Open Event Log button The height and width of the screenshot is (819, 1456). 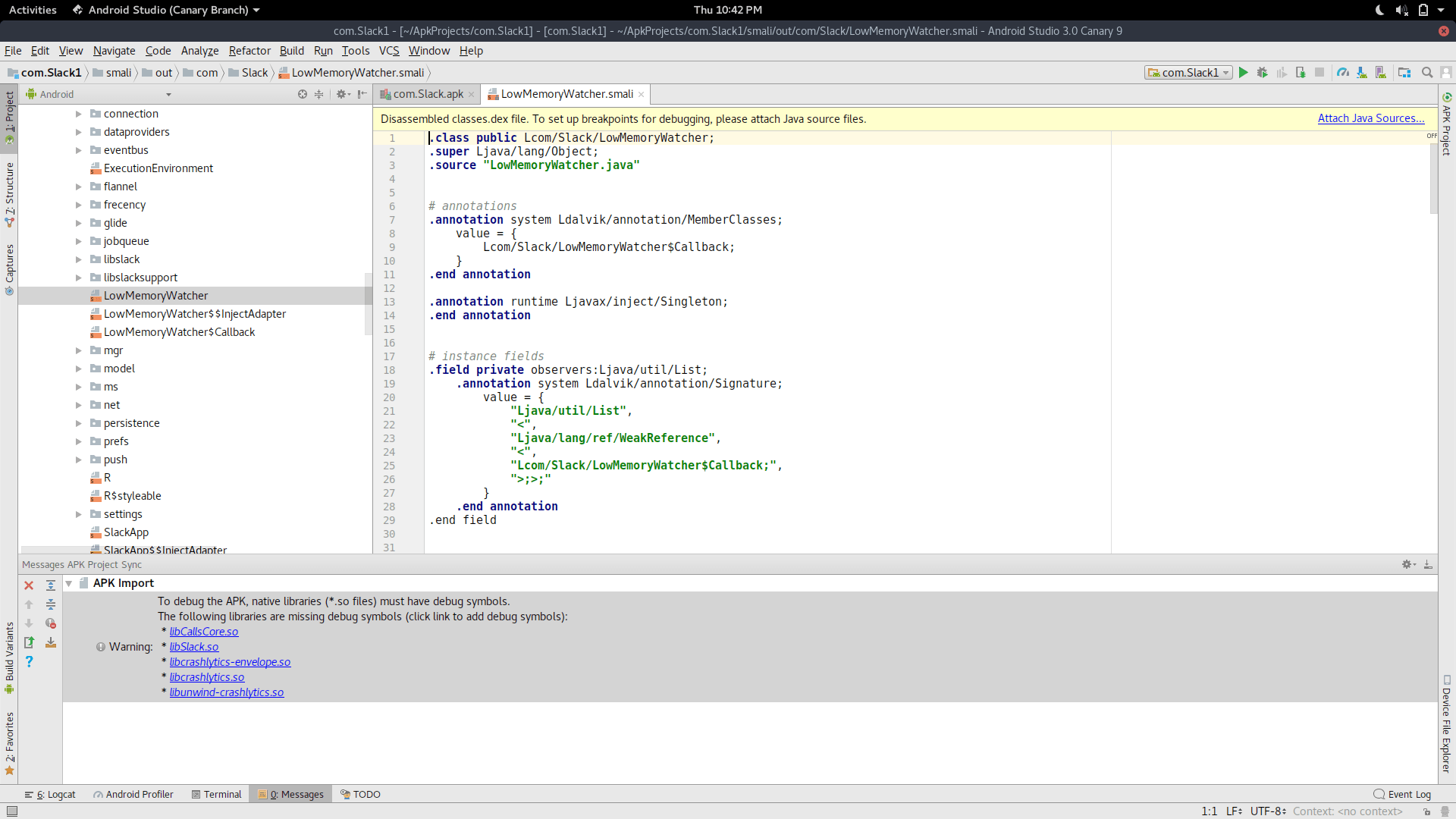[1401, 794]
